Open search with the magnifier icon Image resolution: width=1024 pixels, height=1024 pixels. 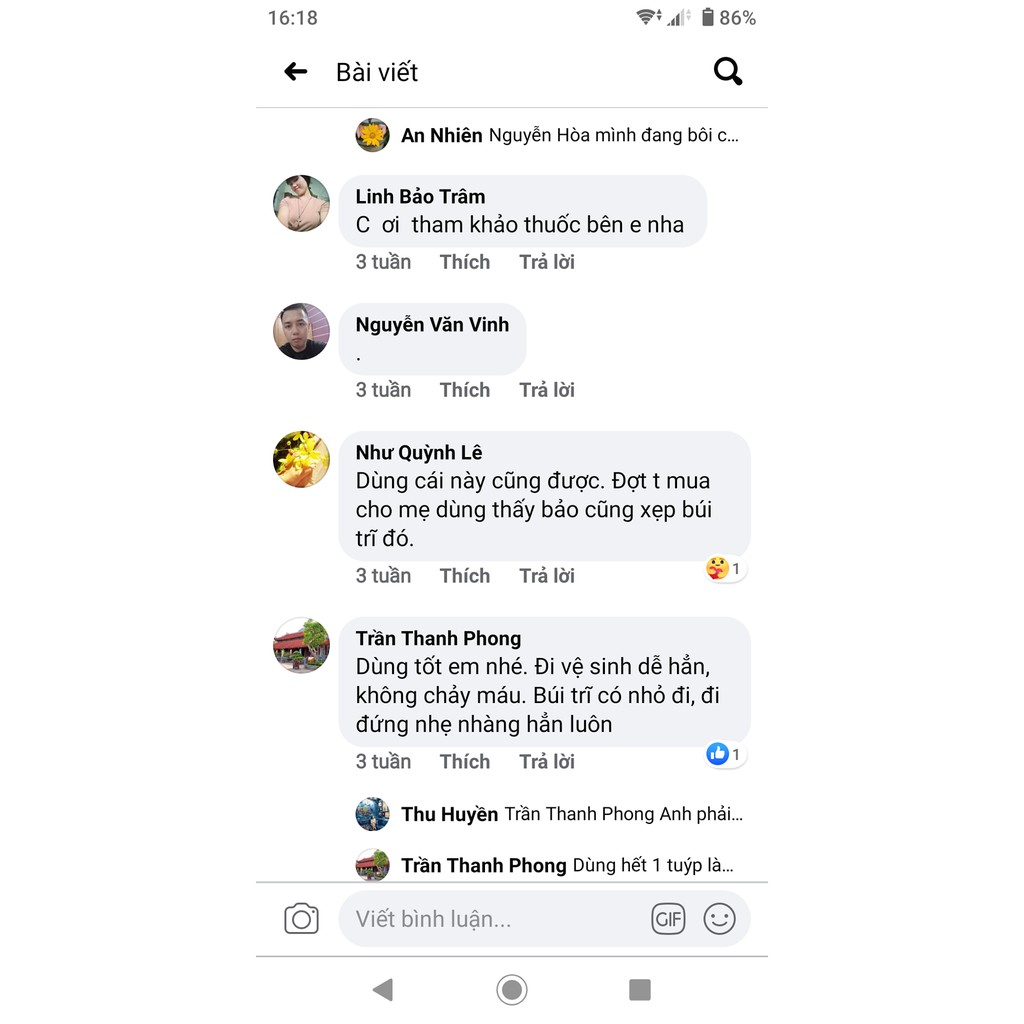pyautogui.click(x=728, y=71)
